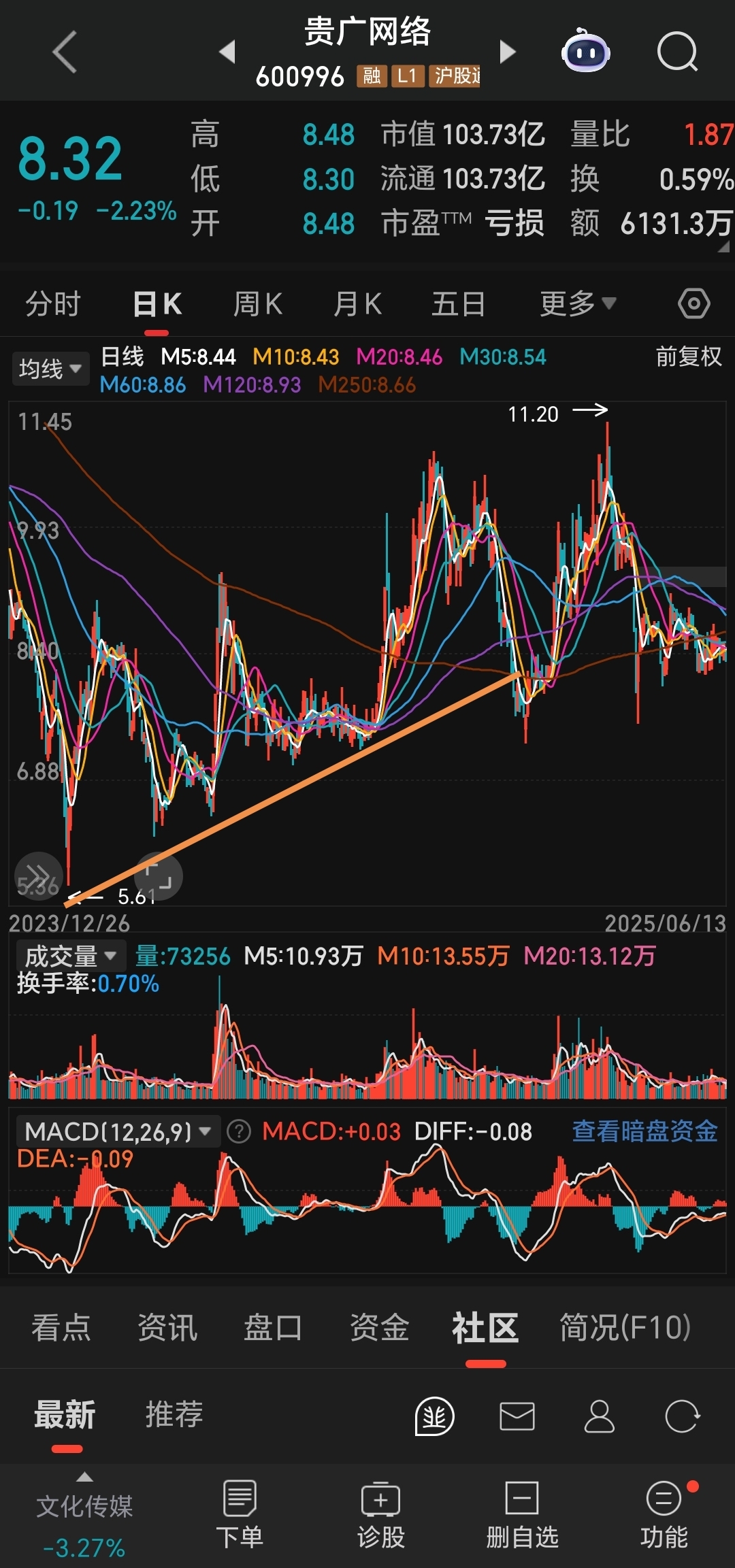Switch to 五日 tab

458,303
